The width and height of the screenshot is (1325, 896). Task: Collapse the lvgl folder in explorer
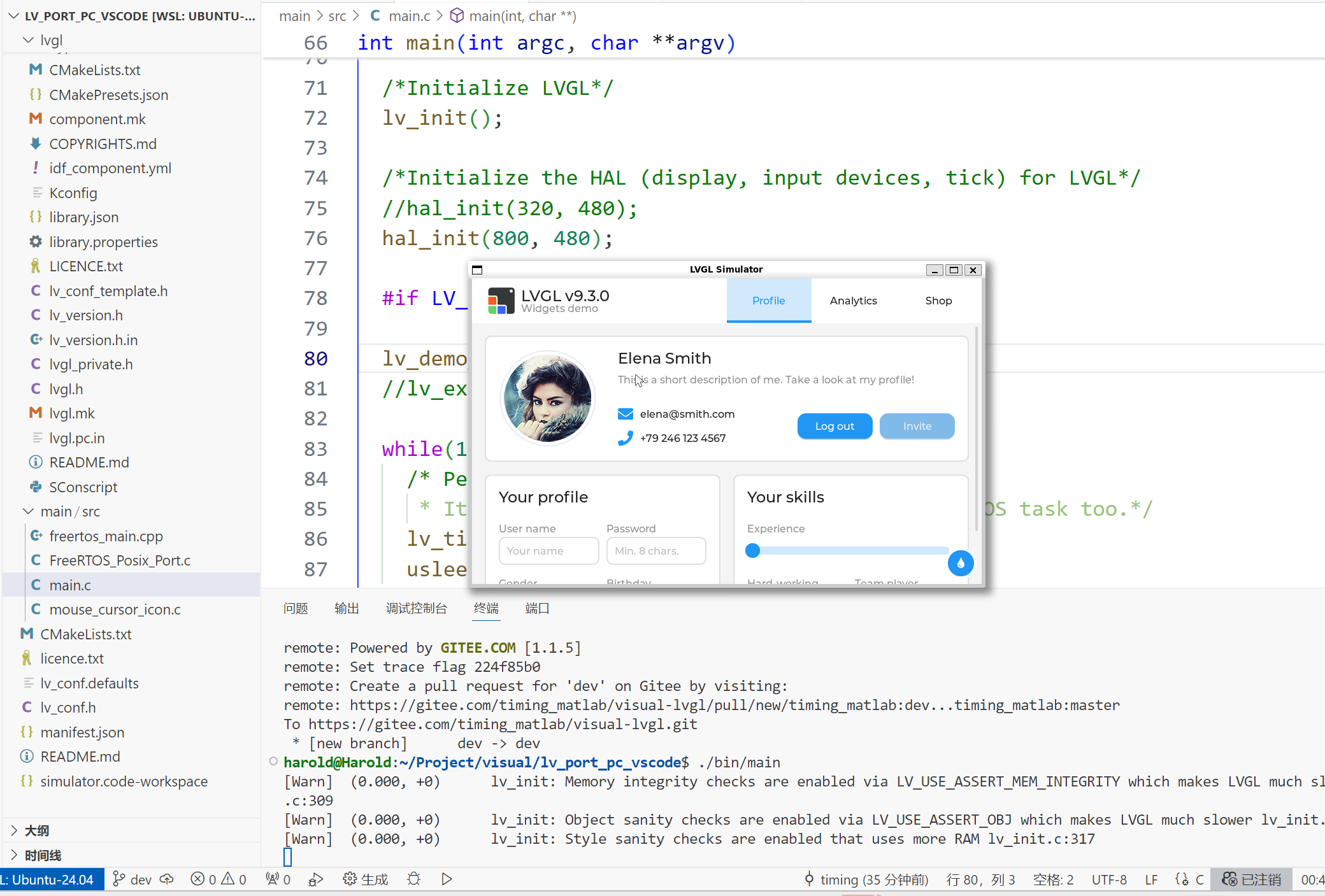pos(28,40)
